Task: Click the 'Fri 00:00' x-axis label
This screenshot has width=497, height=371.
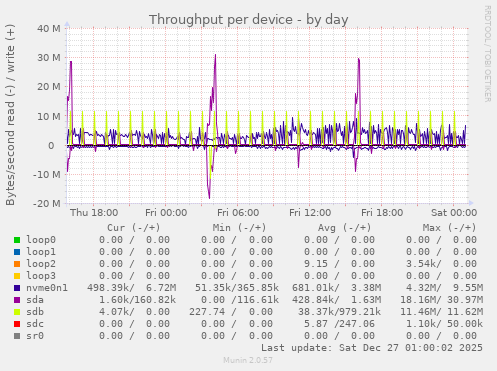Action: pyautogui.click(x=166, y=213)
